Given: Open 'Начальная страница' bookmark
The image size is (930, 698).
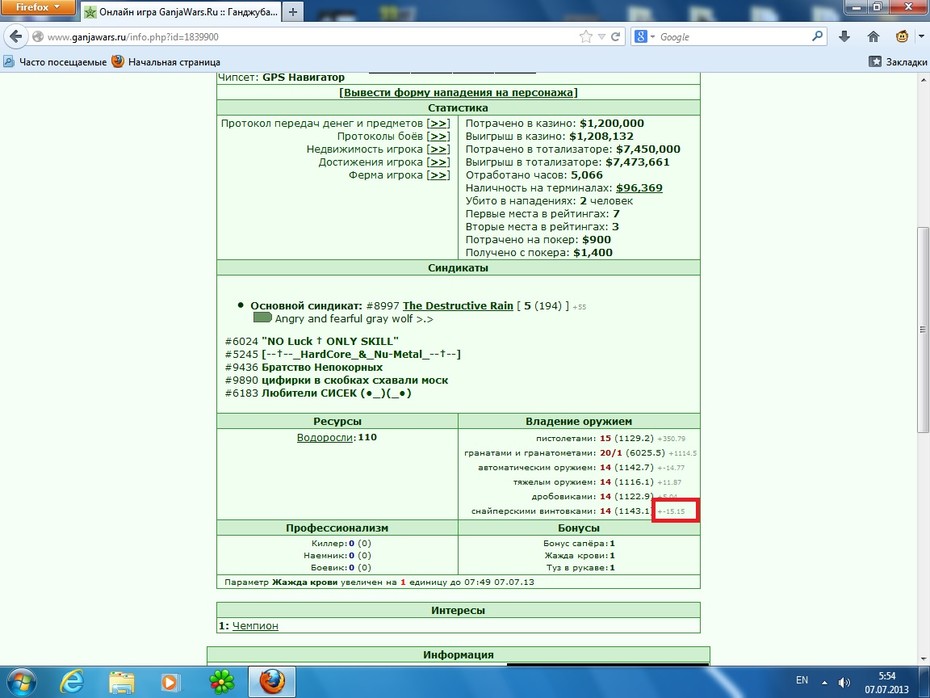Looking at the screenshot, I should pos(166,62).
